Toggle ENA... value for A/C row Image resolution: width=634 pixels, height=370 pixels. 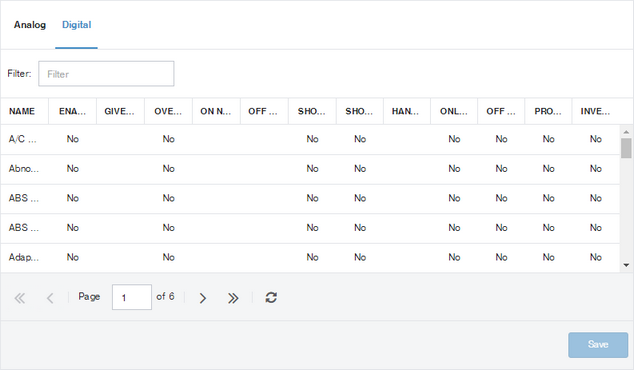(x=73, y=139)
